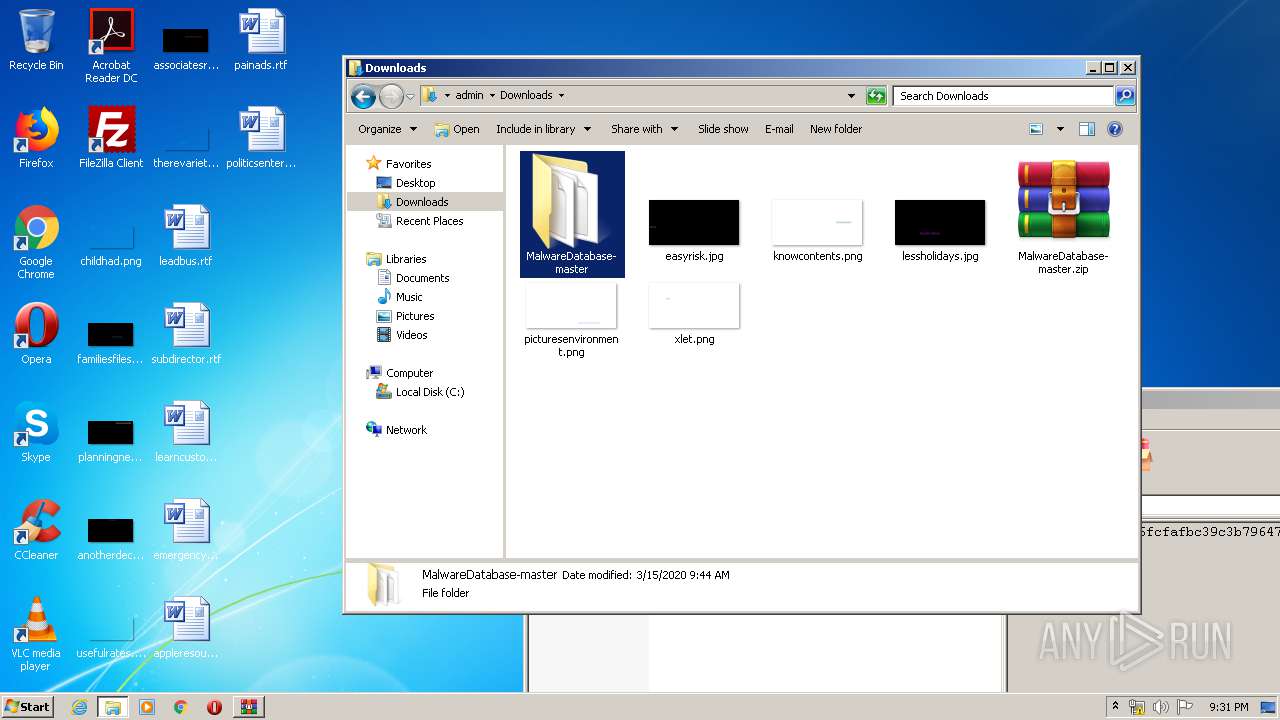Select painads.rtf on desktop
1280x720 pixels.
(x=261, y=40)
